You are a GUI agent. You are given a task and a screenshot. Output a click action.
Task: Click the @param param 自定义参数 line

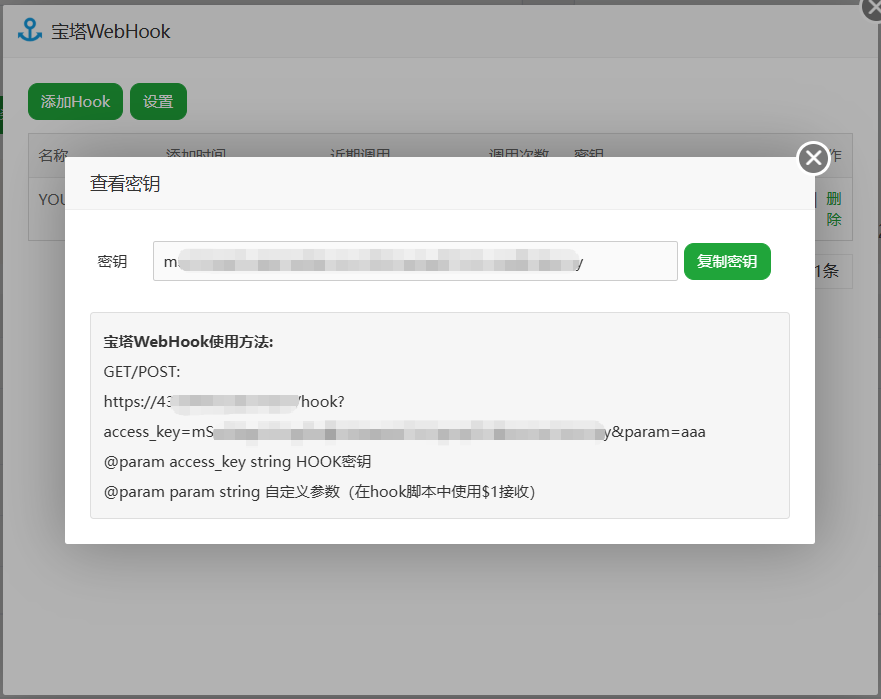pyautogui.click(x=319, y=492)
